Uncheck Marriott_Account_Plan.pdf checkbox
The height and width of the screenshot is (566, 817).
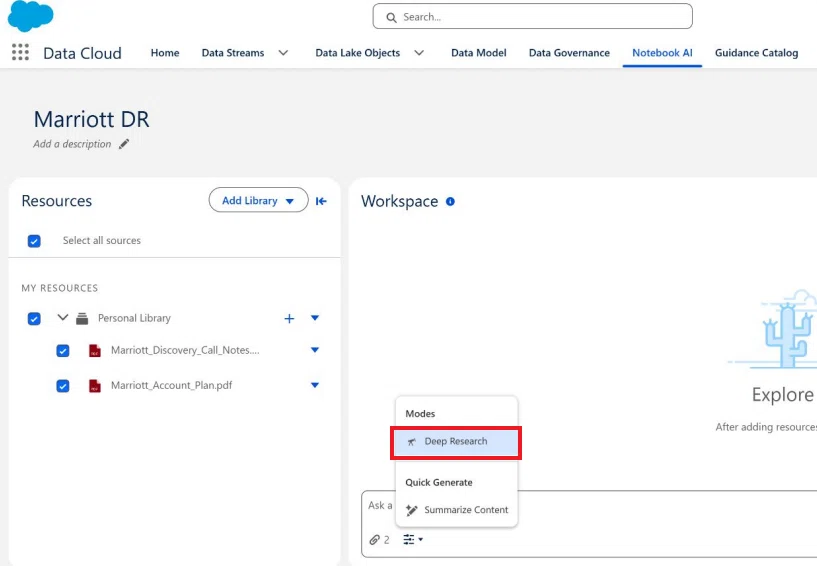pos(63,386)
